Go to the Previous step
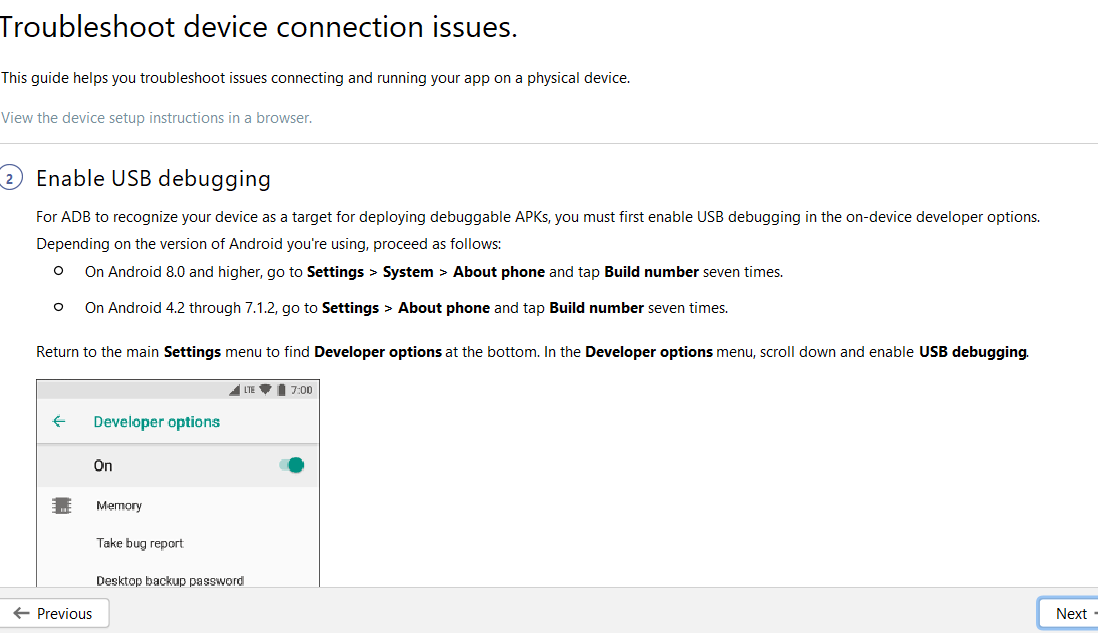 54,614
